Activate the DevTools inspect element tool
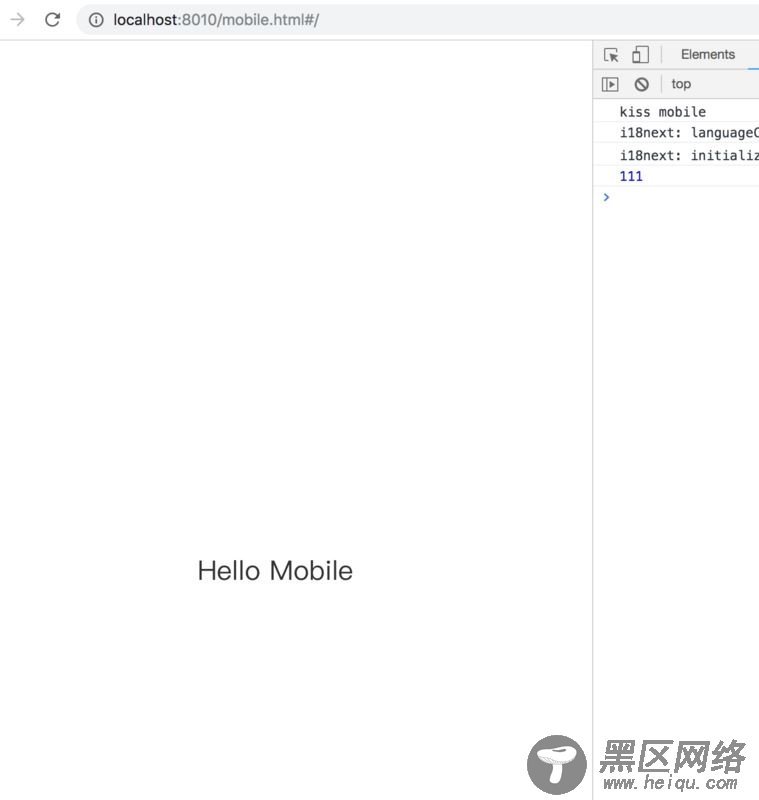The height and width of the screenshot is (800, 759). point(611,55)
